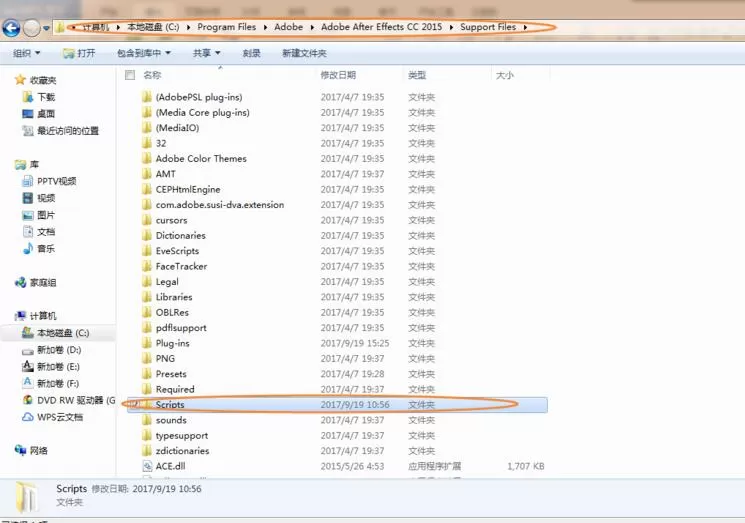Screen dimensions: 745x523
Task: Open PPTV视频 library in sidebar
Action: [x=49, y=181]
